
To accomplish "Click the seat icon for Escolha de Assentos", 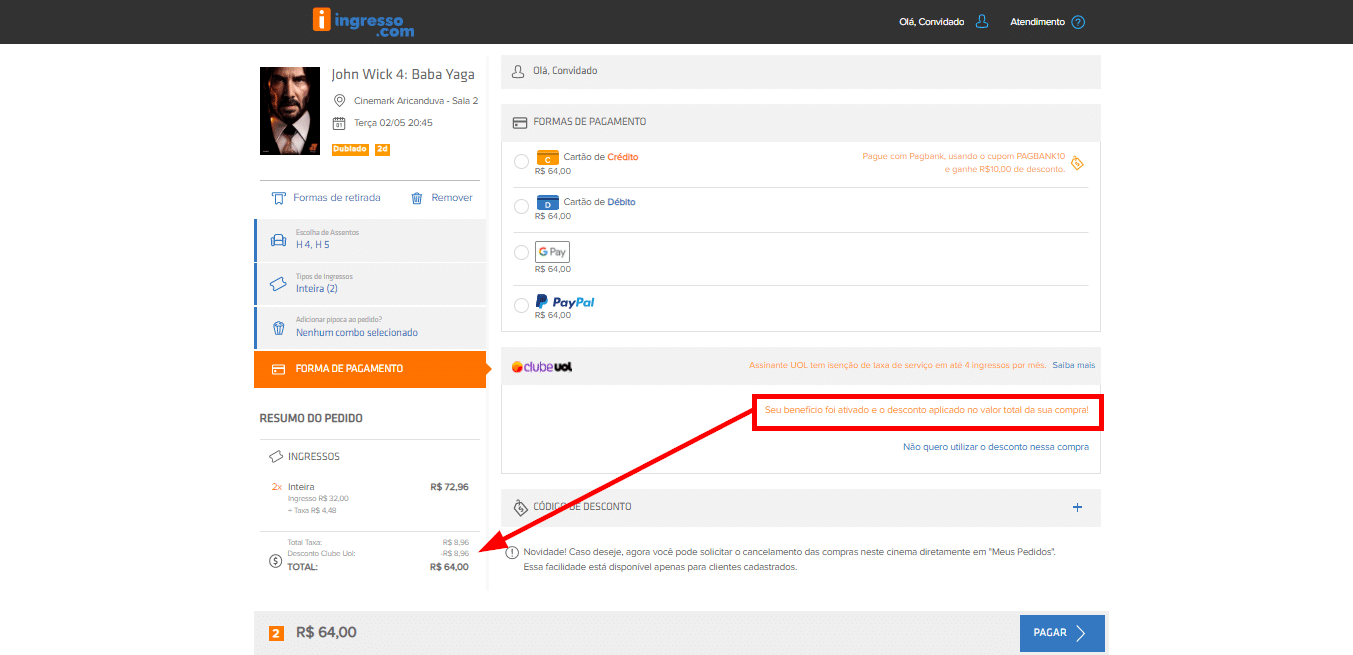I will pyautogui.click(x=278, y=240).
